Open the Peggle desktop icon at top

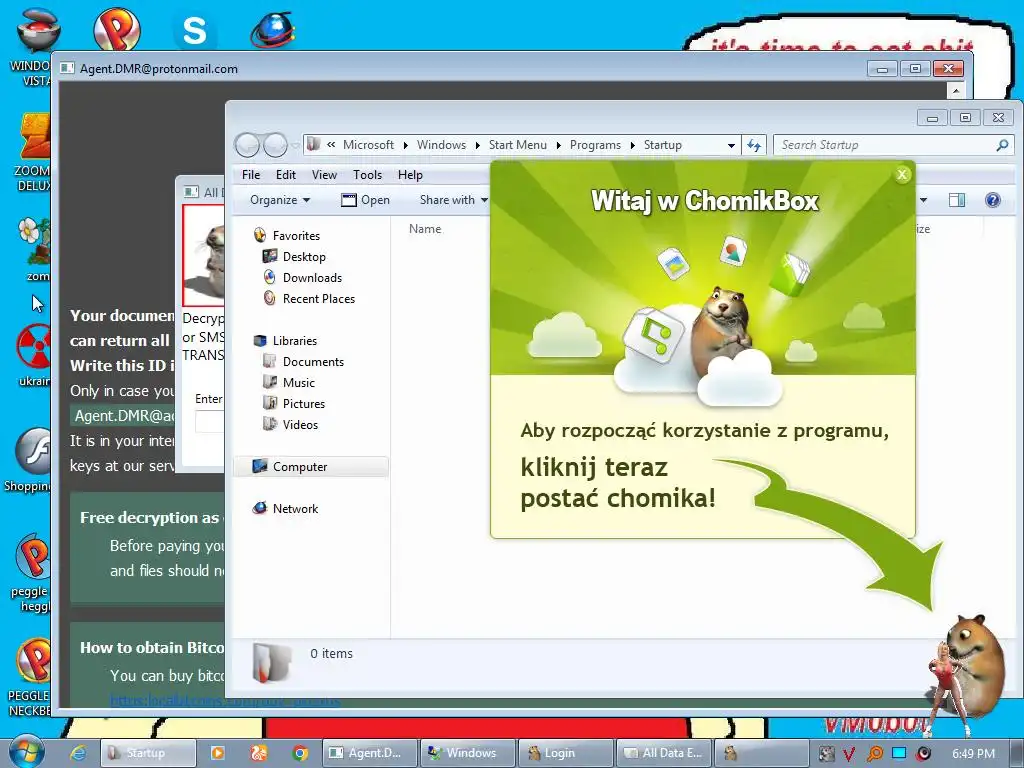click(116, 29)
